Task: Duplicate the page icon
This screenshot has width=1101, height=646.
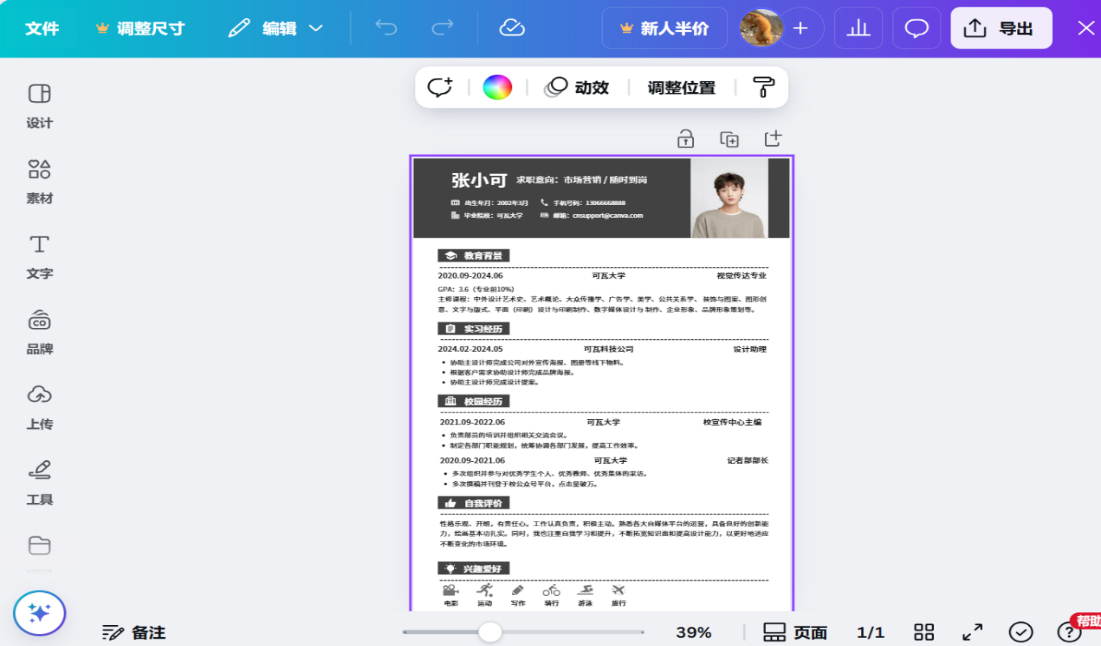Action: tap(730, 138)
